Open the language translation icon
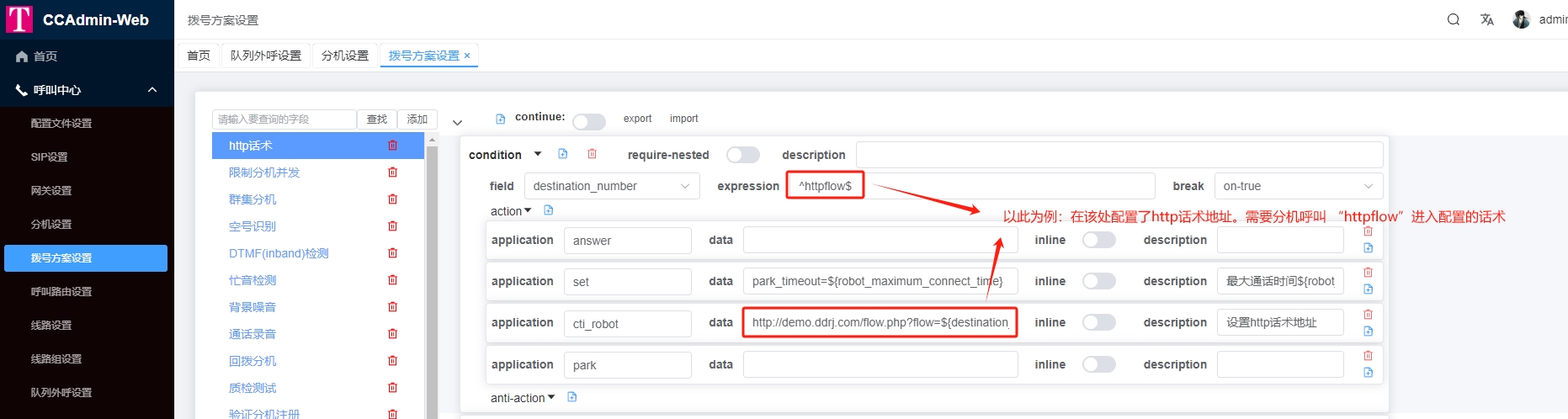Screen dimensions: 1568x419 [x=1487, y=19]
